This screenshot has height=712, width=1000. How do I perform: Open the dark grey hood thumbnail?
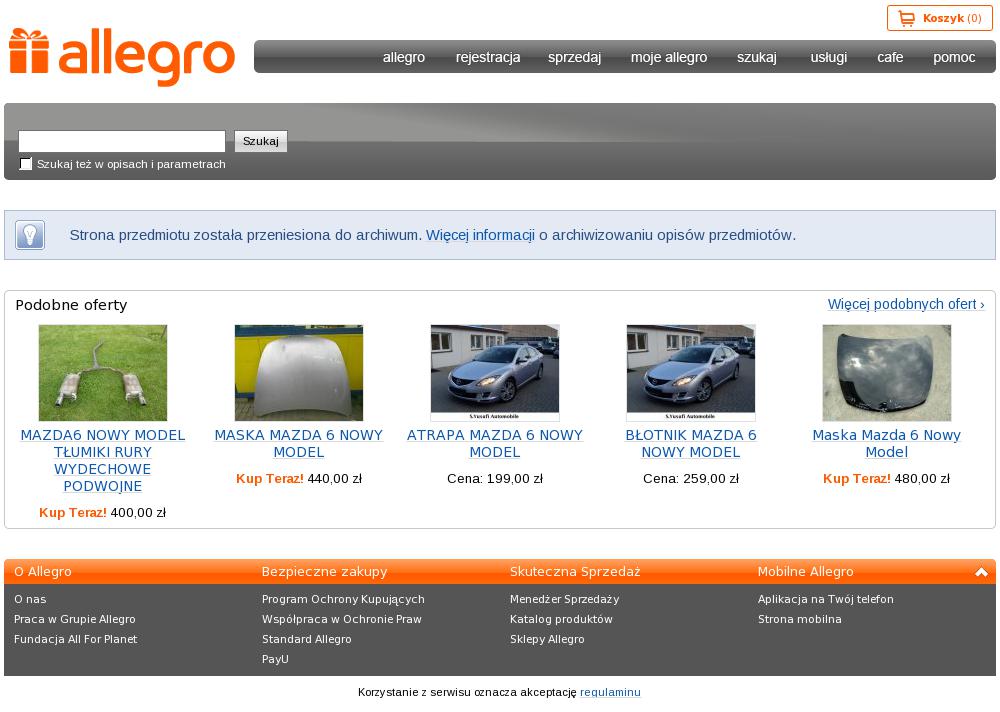point(886,373)
